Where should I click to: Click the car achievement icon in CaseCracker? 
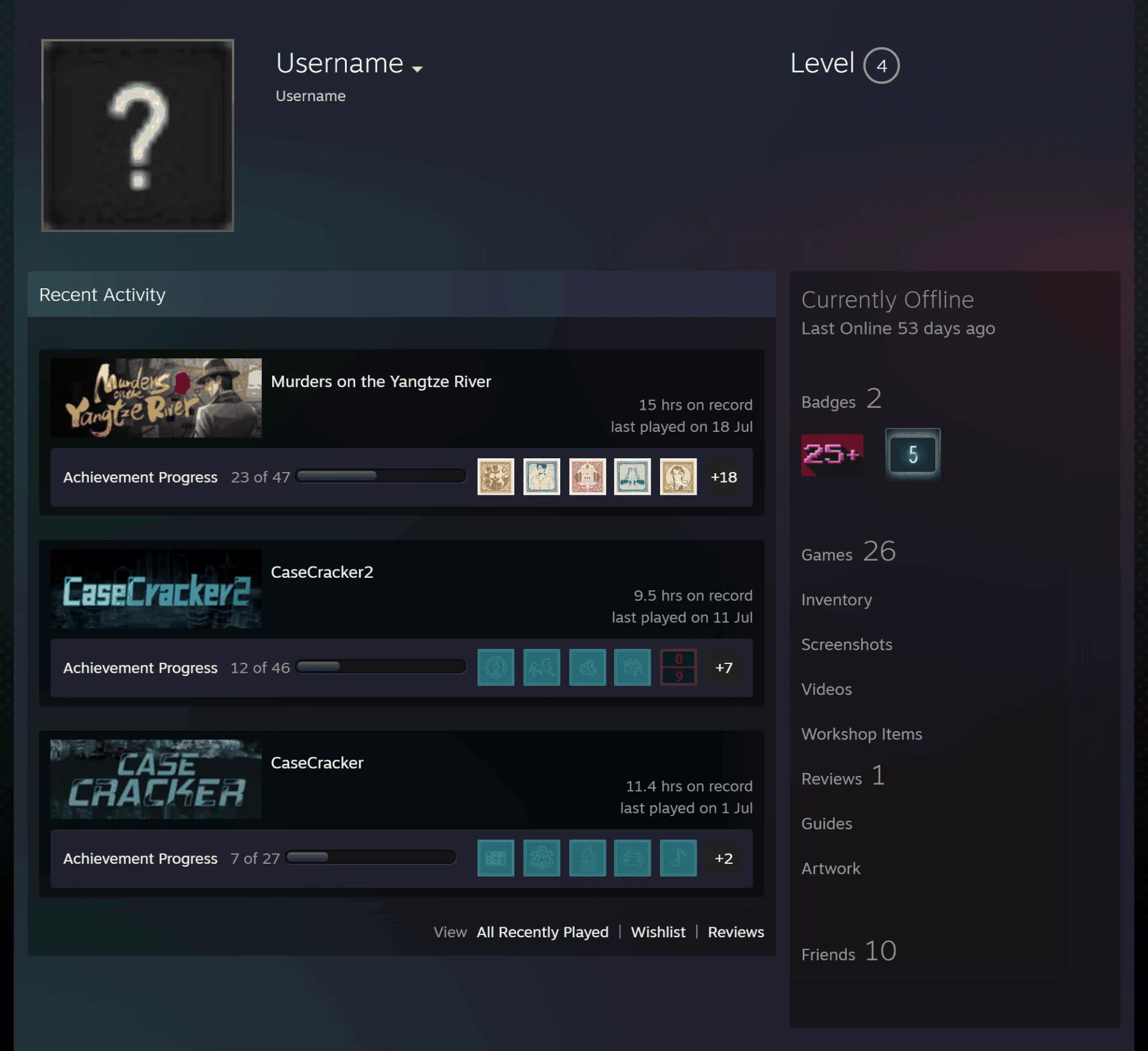click(x=632, y=858)
